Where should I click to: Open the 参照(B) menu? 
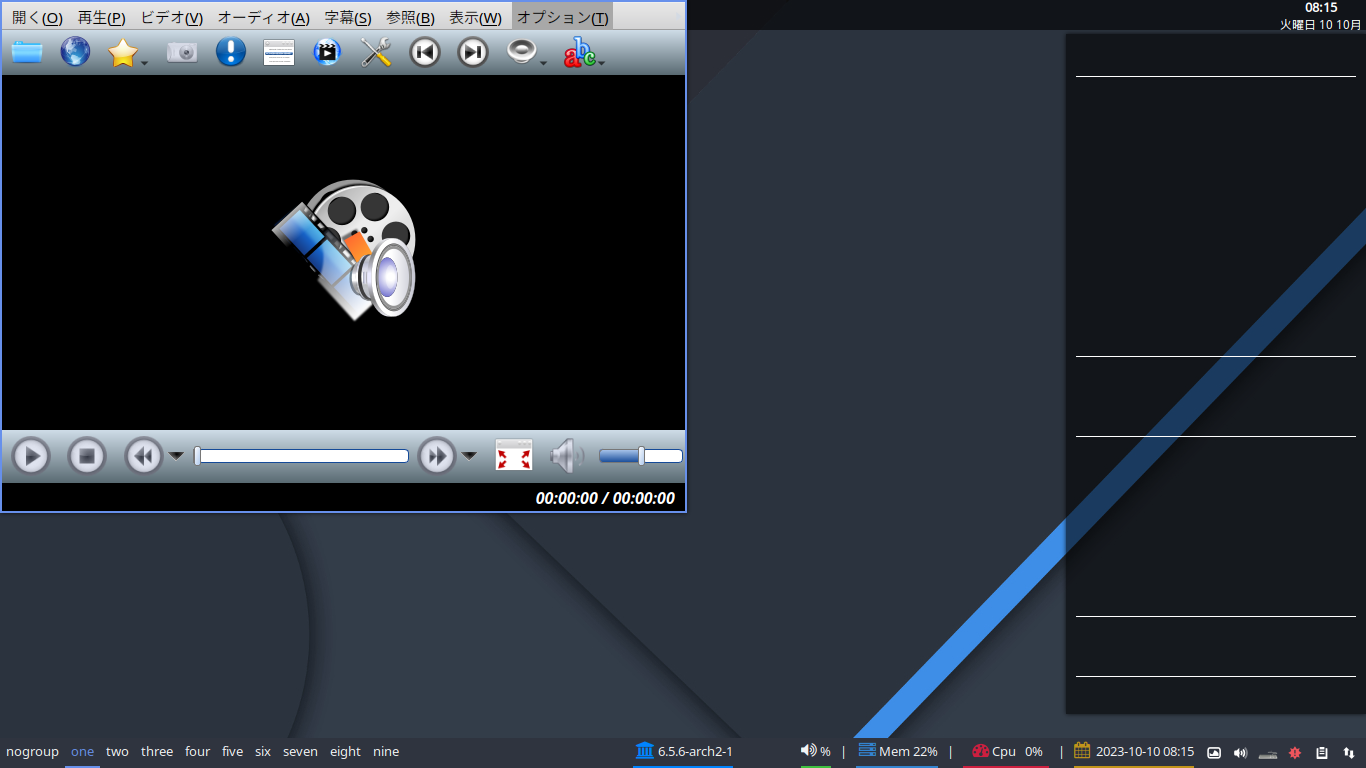coord(410,18)
